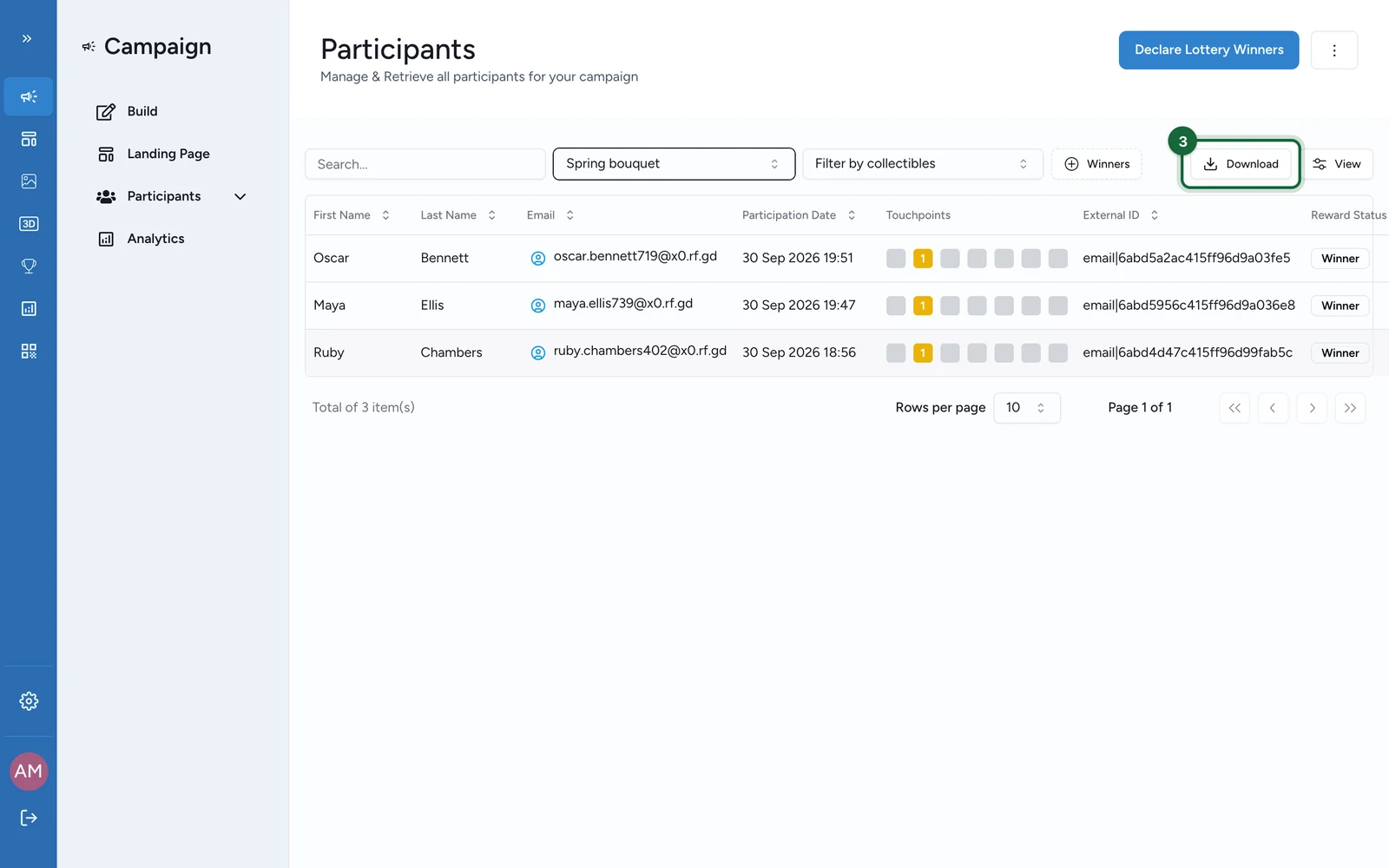Click the profile icon beside Ruby's email
The image size is (1389, 868).
pos(538,352)
